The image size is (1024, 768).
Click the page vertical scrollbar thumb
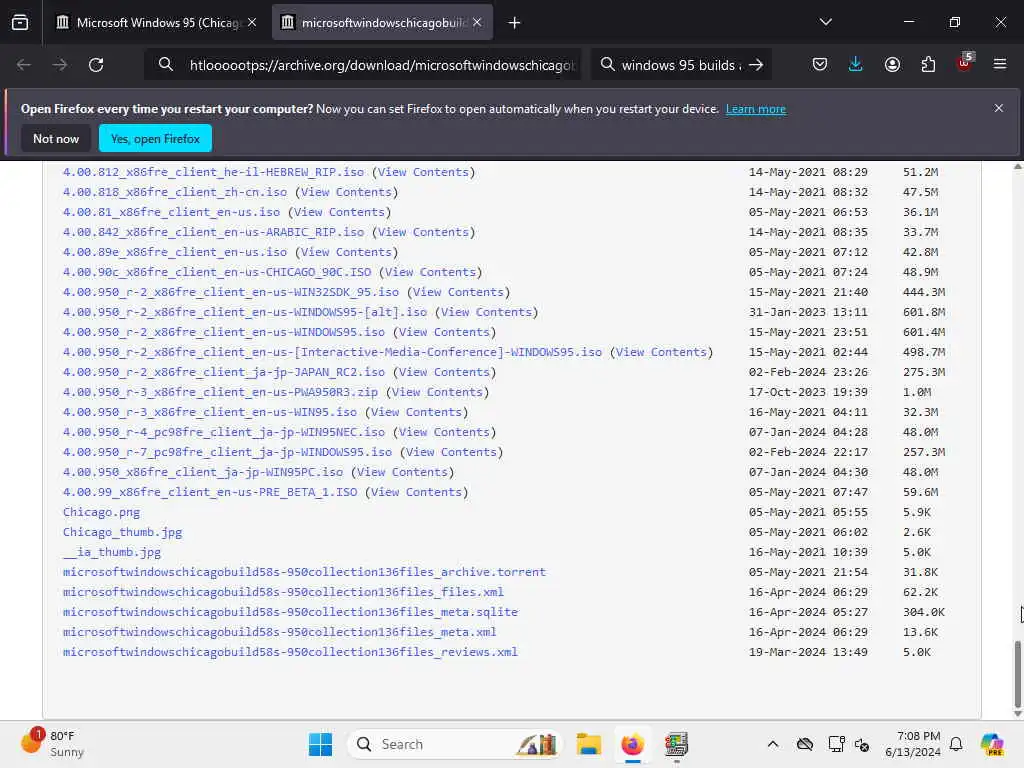coord(1017,674)
